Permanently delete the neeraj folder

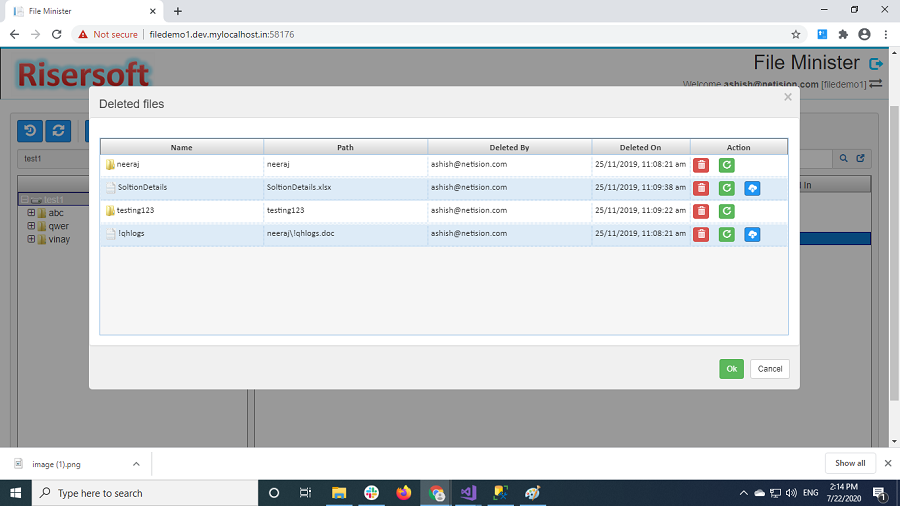tap(701, 165)
